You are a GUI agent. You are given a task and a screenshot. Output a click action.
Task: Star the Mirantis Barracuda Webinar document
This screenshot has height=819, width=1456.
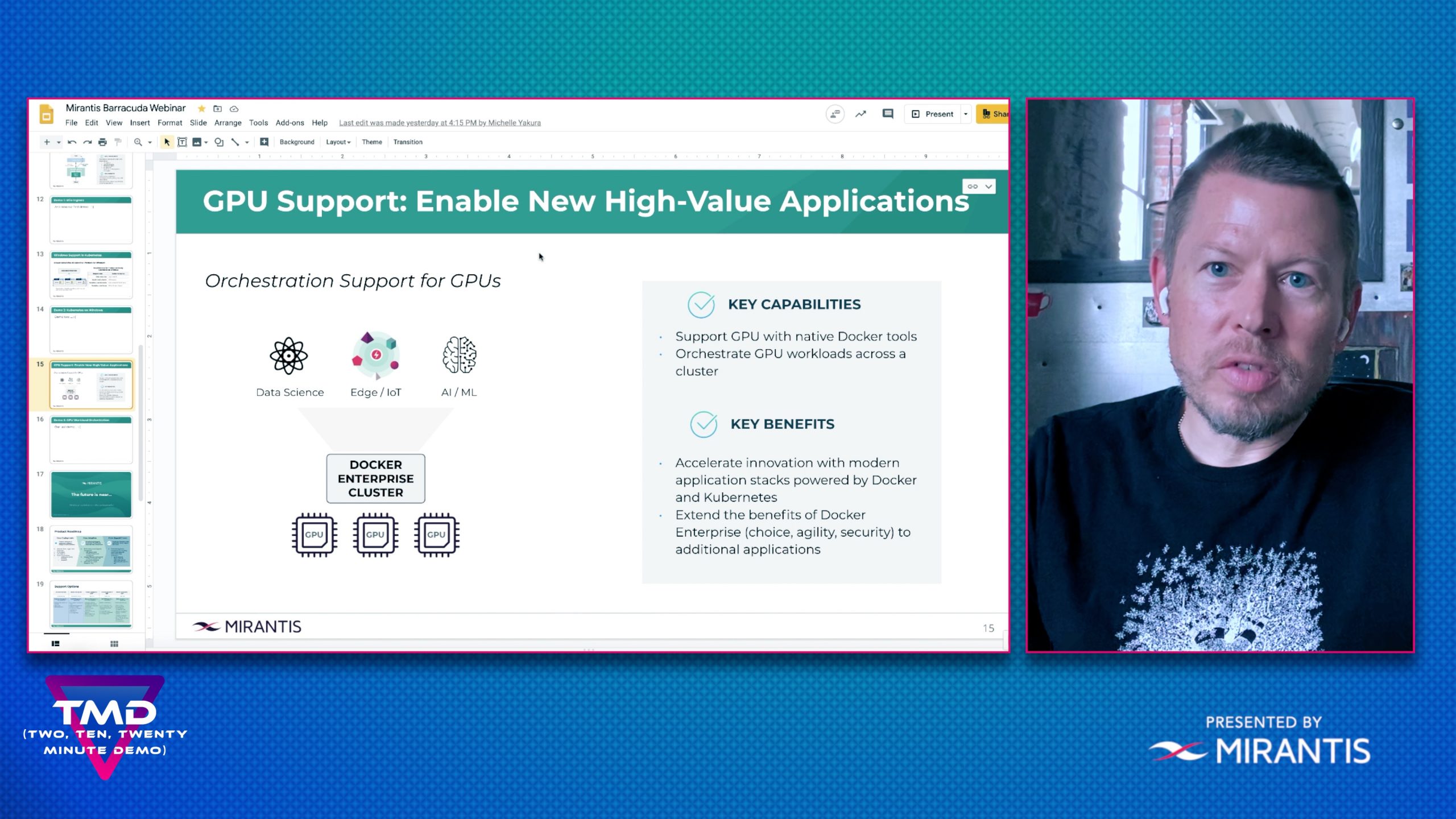click(201, 109)
